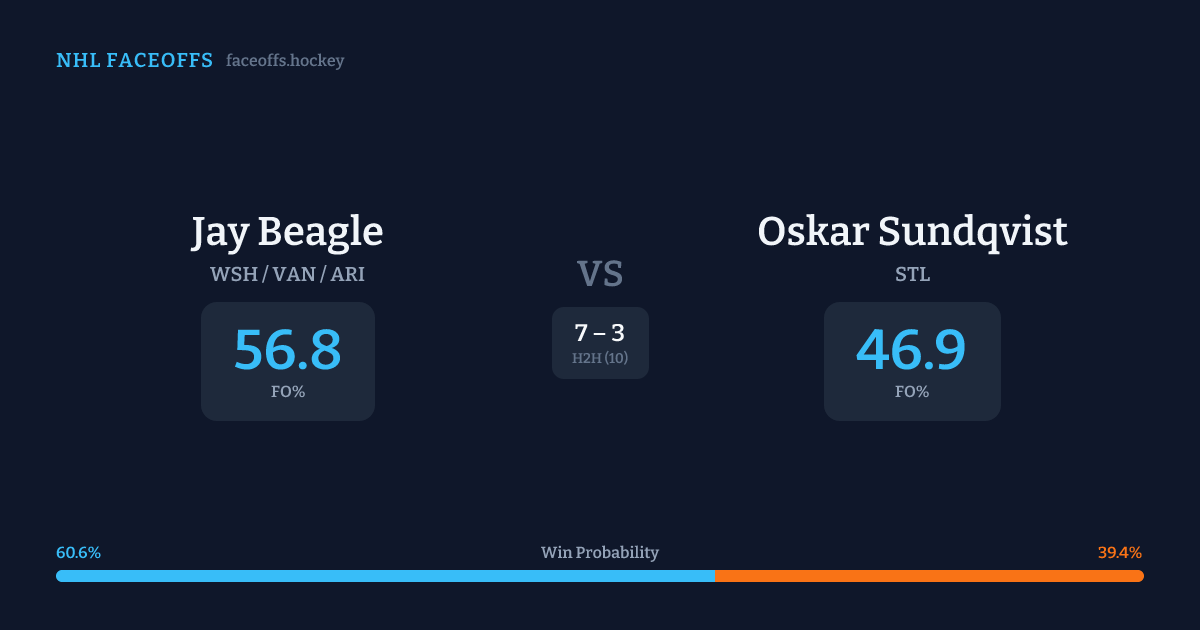Click the WSH / VAN / ARI team list

click(x=287, y=274)
